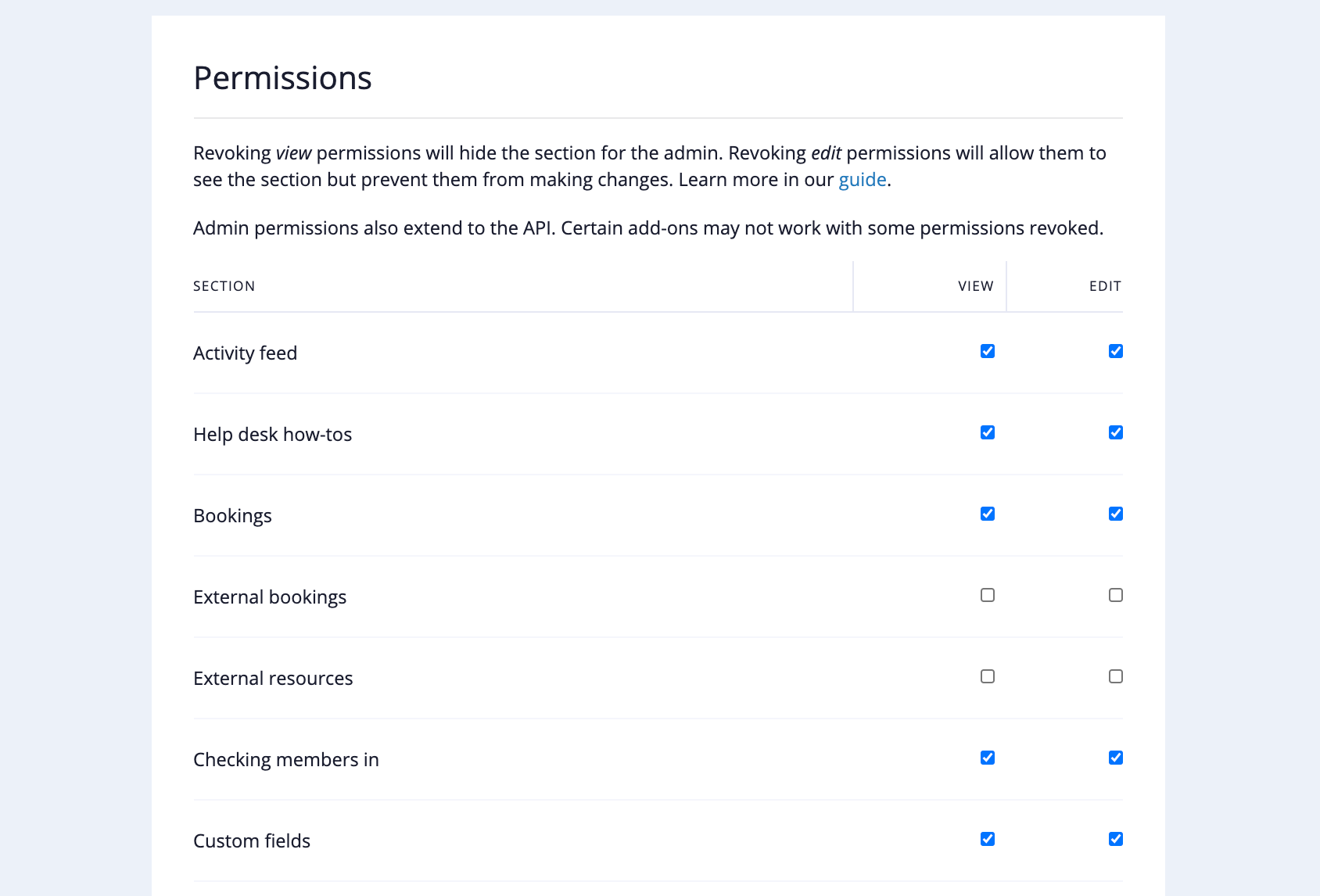The image size is (1320, 896).
Task: Revoke Bookings edit permission
Action: point(1116,514)
